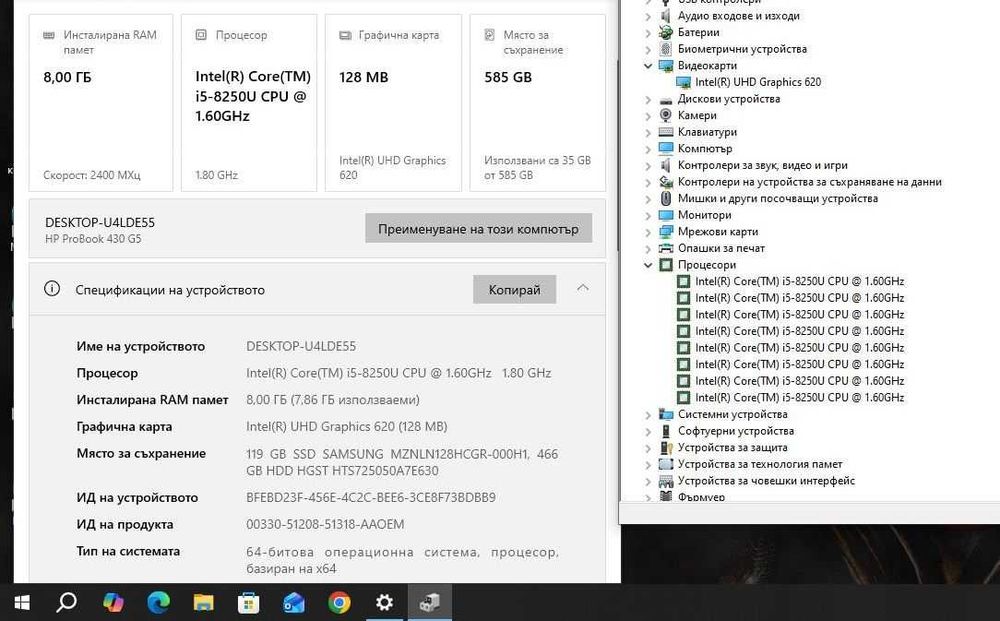This screenshot has height=621, width=1000.
Task: Click the Биометрични устройства fingerprint icon
Action: 666,49
